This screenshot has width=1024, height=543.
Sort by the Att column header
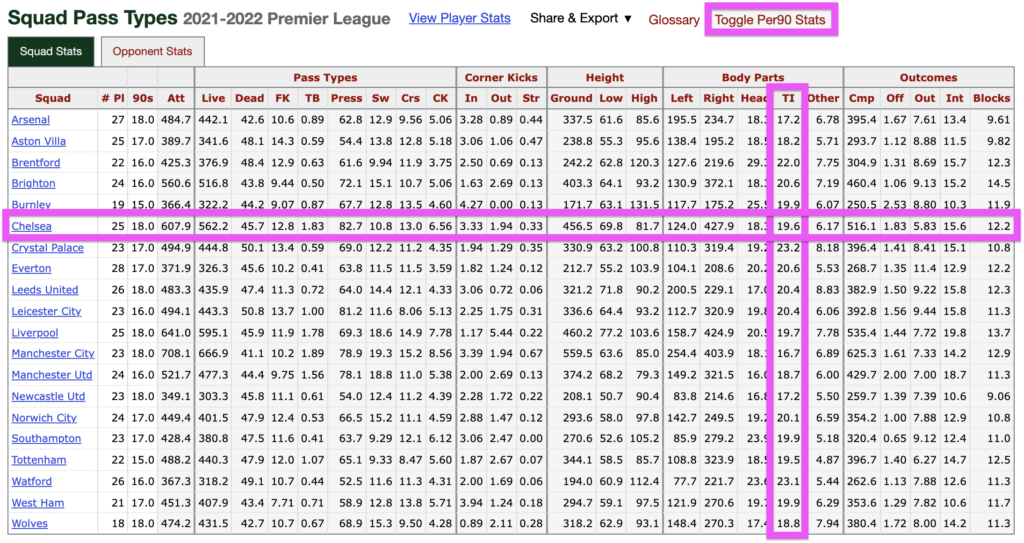click(x=176, y=98)
